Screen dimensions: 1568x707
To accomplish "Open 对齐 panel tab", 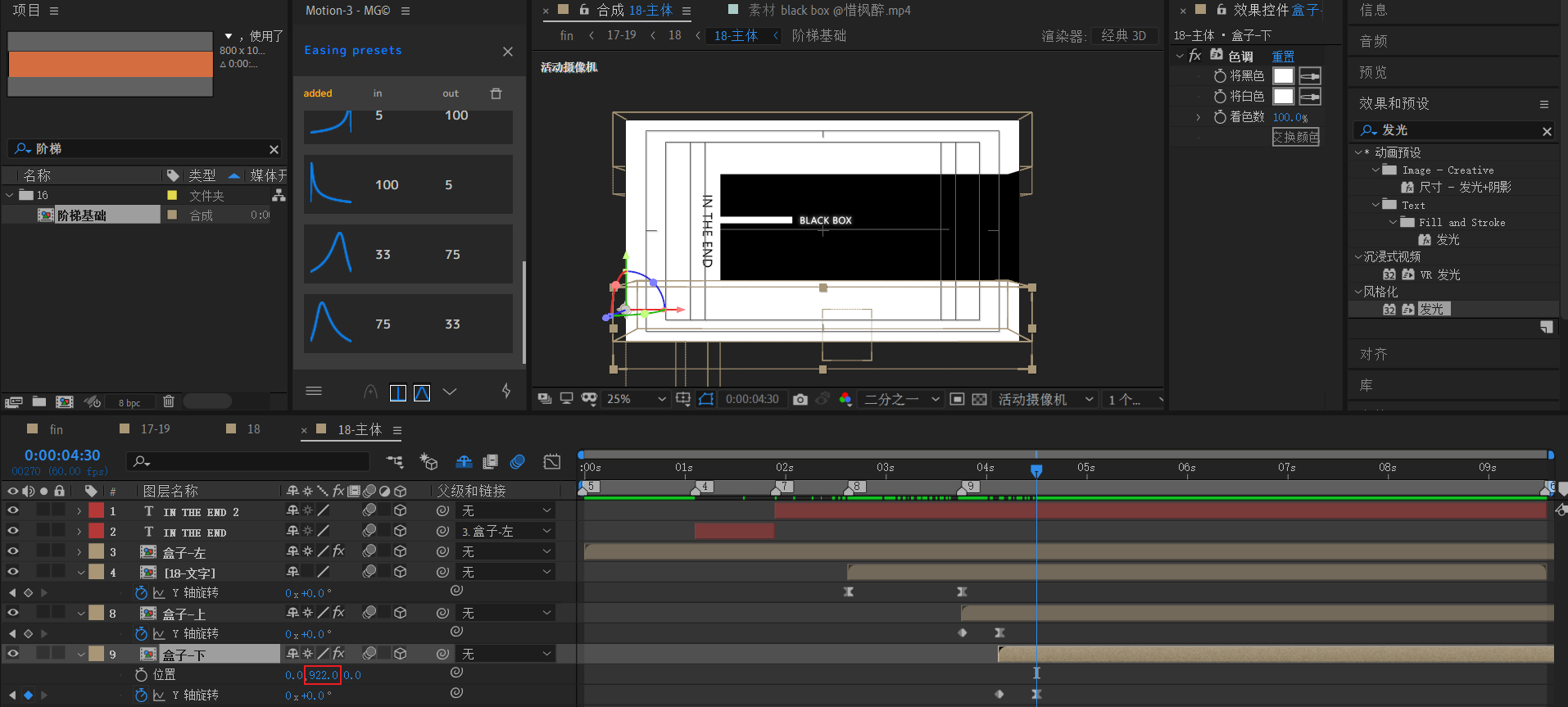I will coord(1374,354).
